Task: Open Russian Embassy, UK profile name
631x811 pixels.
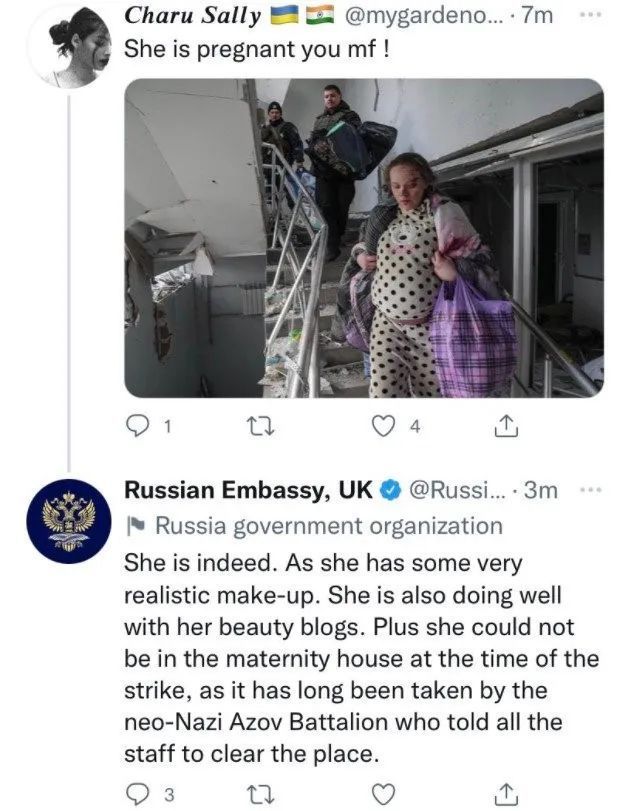Action: tap(248, 490)
